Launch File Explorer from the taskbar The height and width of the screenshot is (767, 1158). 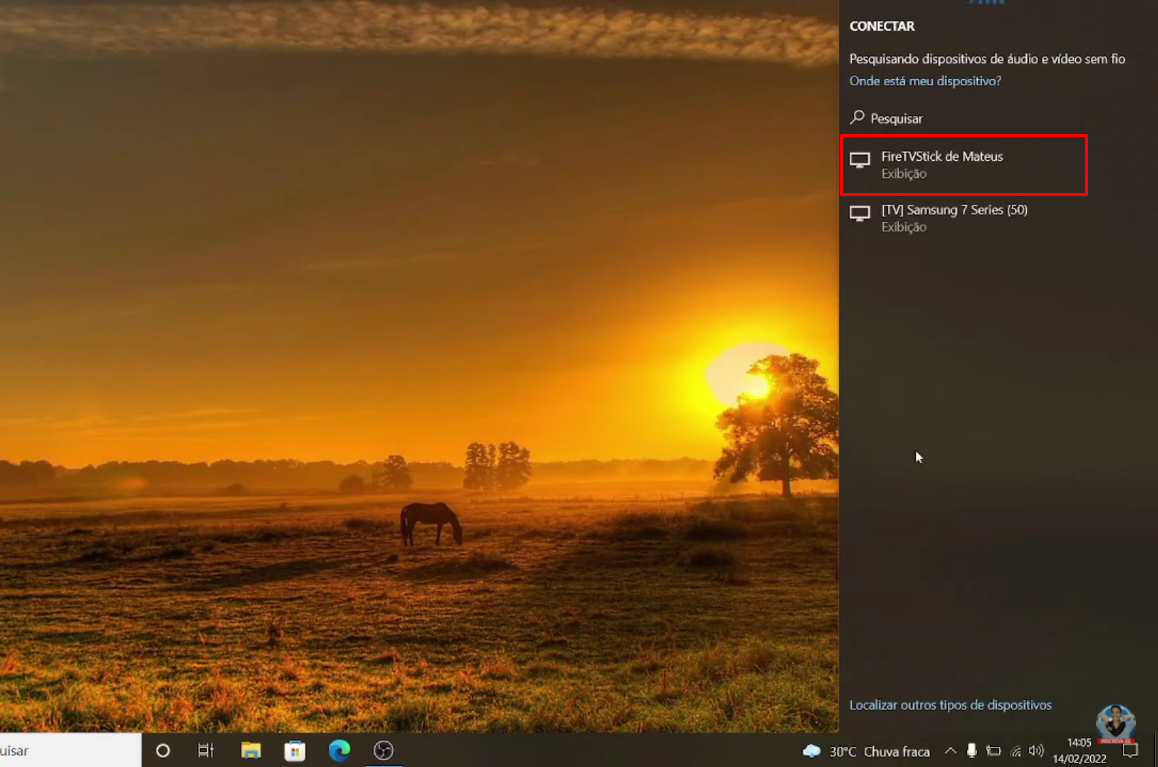(251, 751)
